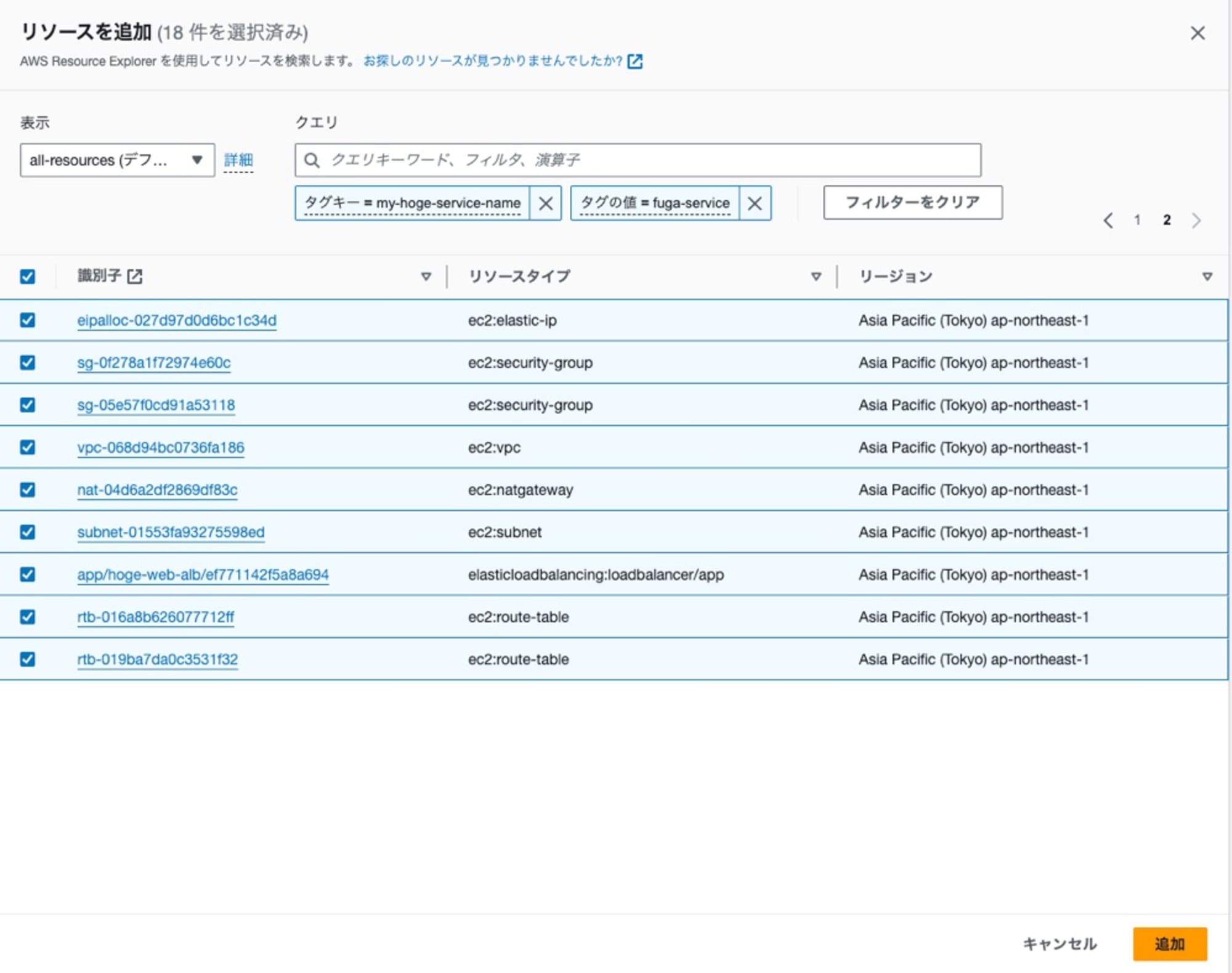The image size is (1232, 973).
Task: Sort by リソースタイプ column arrow
Action: pos(816,276)
